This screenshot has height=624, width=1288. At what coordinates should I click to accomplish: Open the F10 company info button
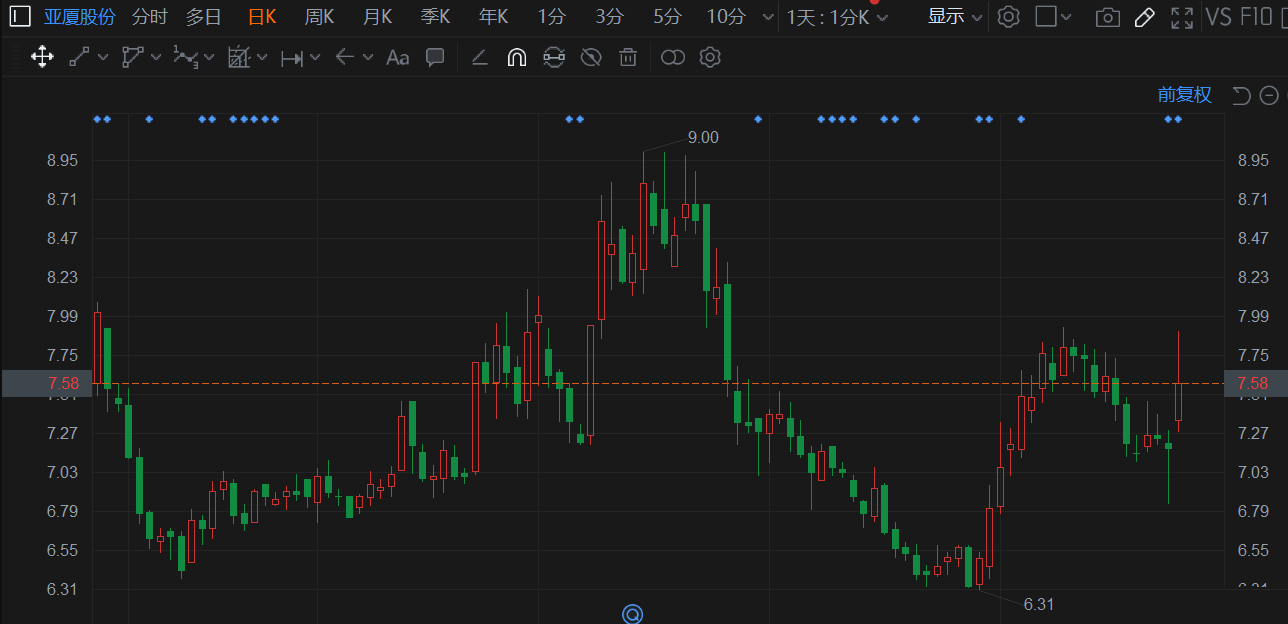click(x=1256, y=17)
